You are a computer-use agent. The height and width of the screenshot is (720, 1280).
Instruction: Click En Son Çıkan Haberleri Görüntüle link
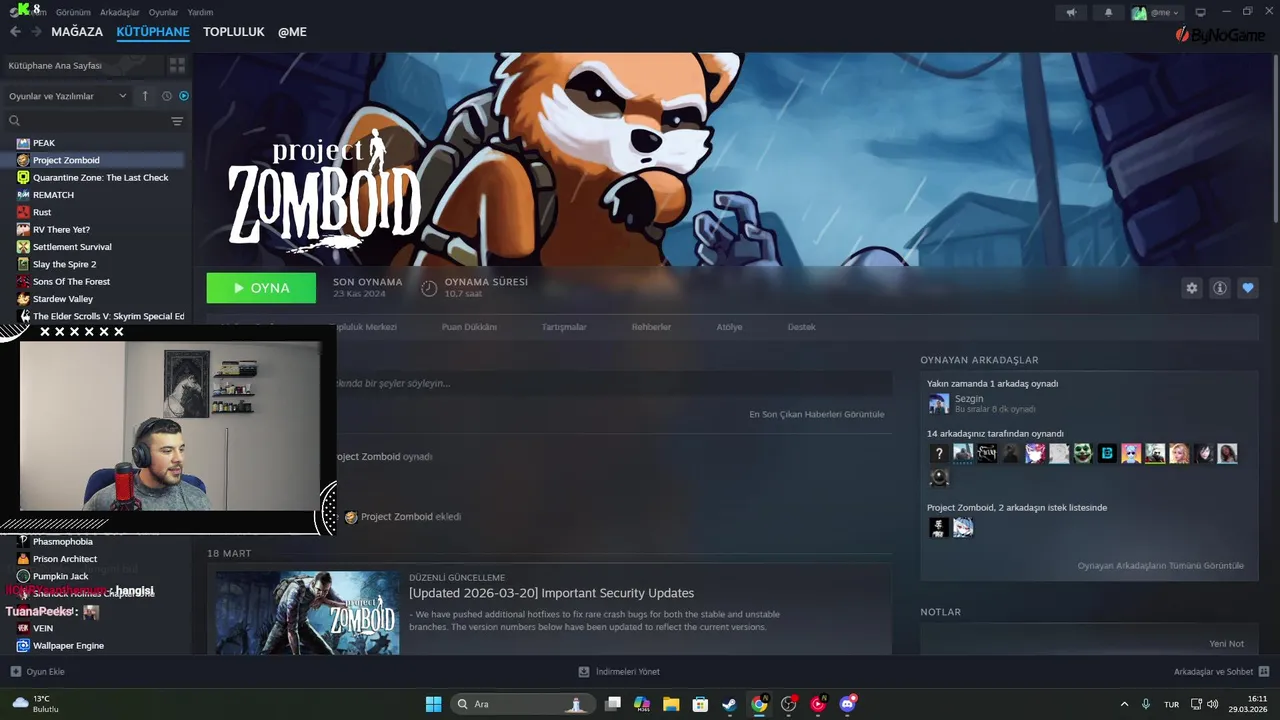(x=816, y=414)
